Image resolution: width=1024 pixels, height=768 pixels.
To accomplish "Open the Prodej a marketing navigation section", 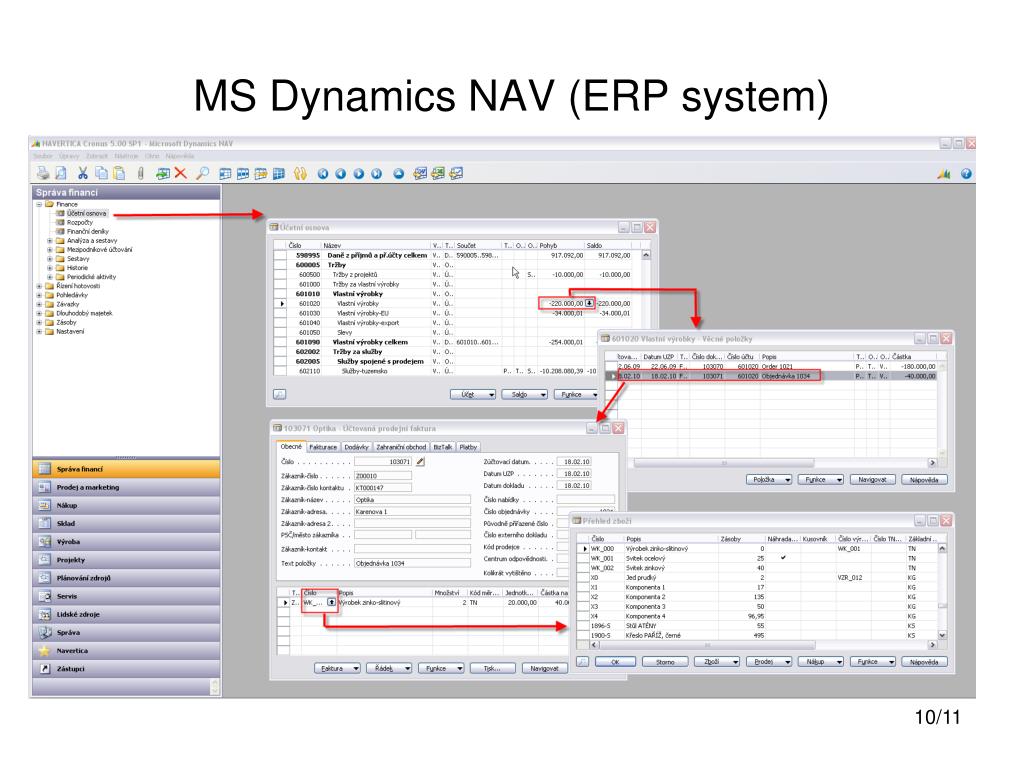I will (126, 487).
